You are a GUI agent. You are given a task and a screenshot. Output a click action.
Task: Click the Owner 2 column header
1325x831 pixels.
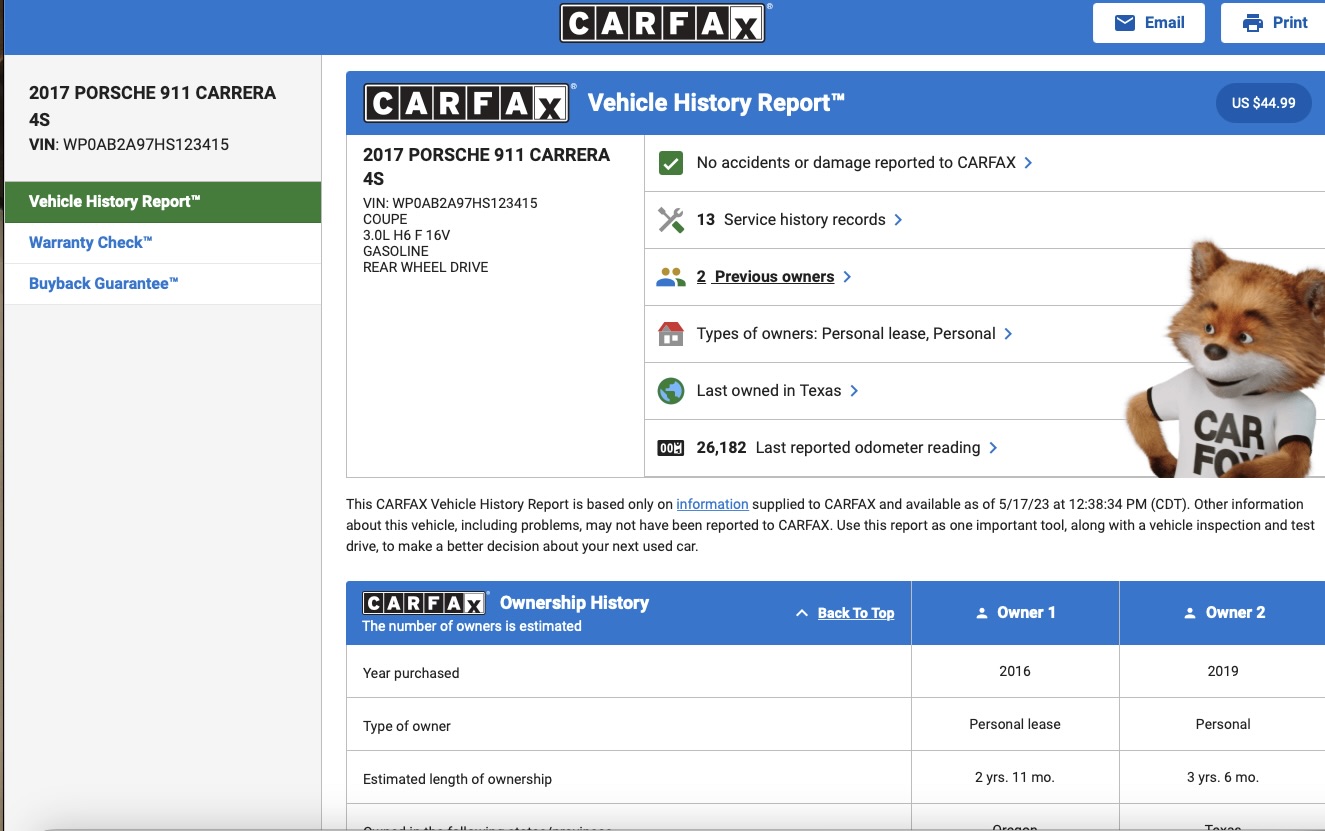point(1223,613)
